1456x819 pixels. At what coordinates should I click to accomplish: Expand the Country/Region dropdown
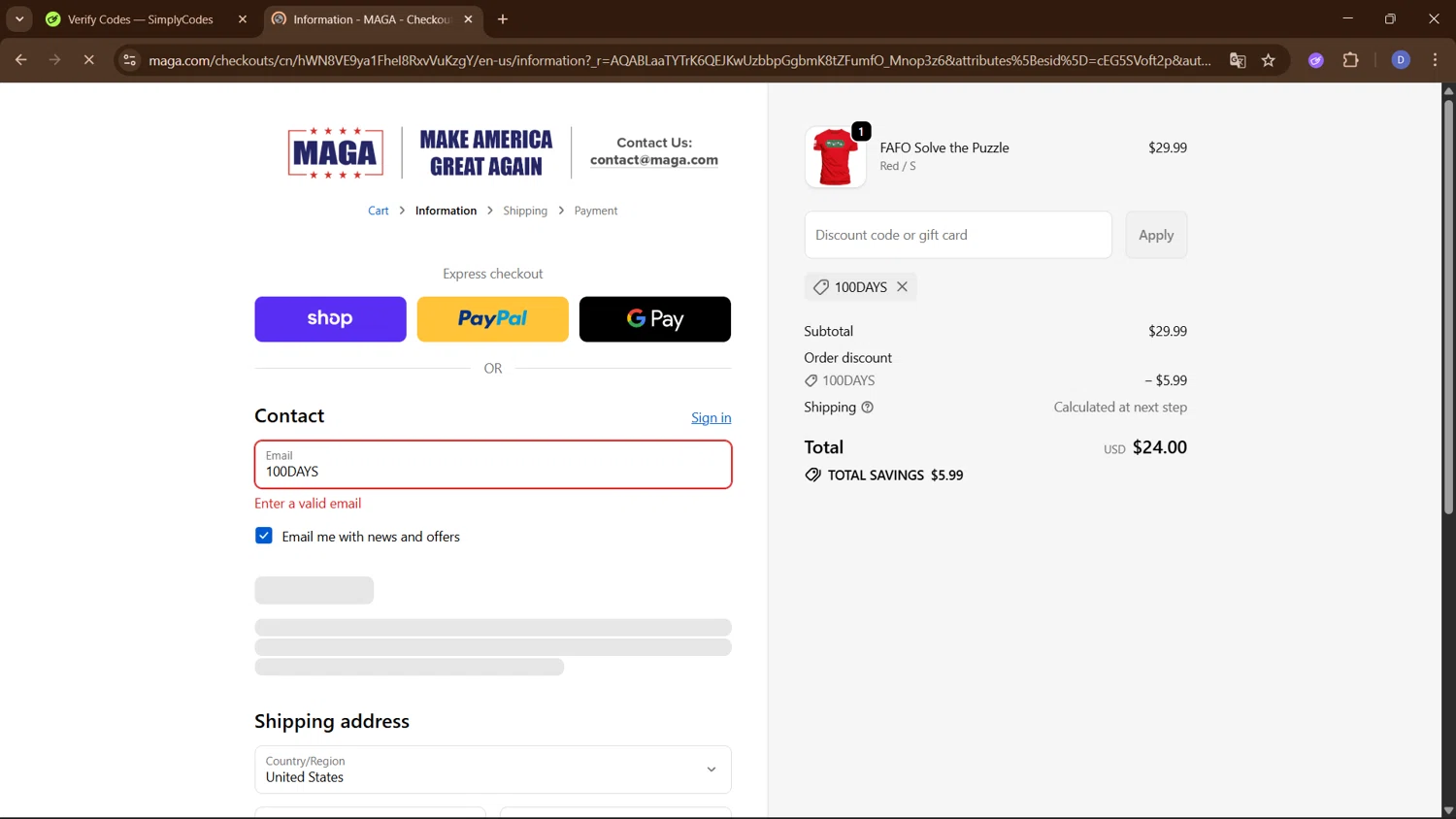[493, 770]
